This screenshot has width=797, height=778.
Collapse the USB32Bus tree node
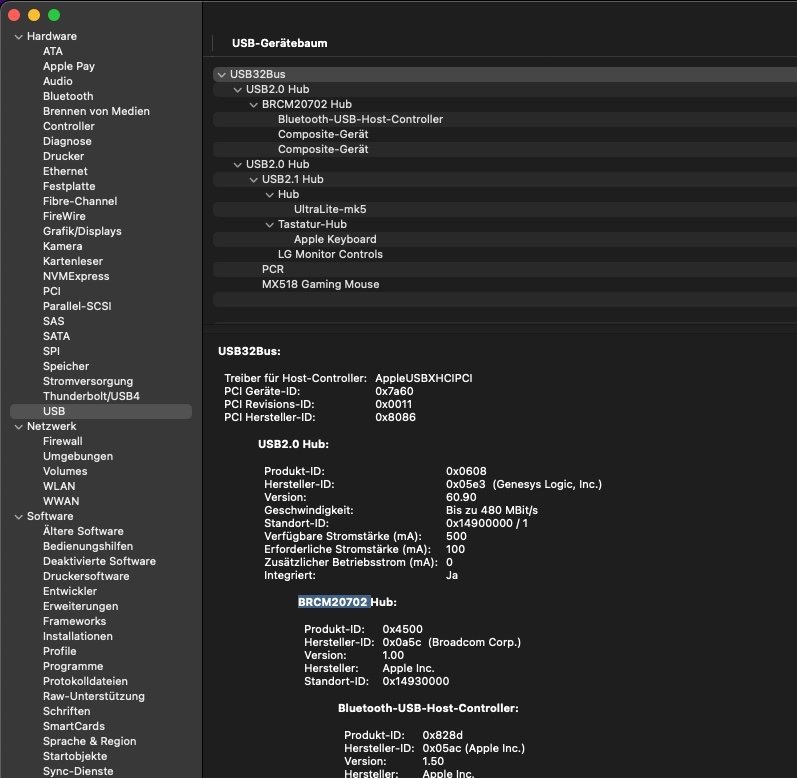coord(222,75)
